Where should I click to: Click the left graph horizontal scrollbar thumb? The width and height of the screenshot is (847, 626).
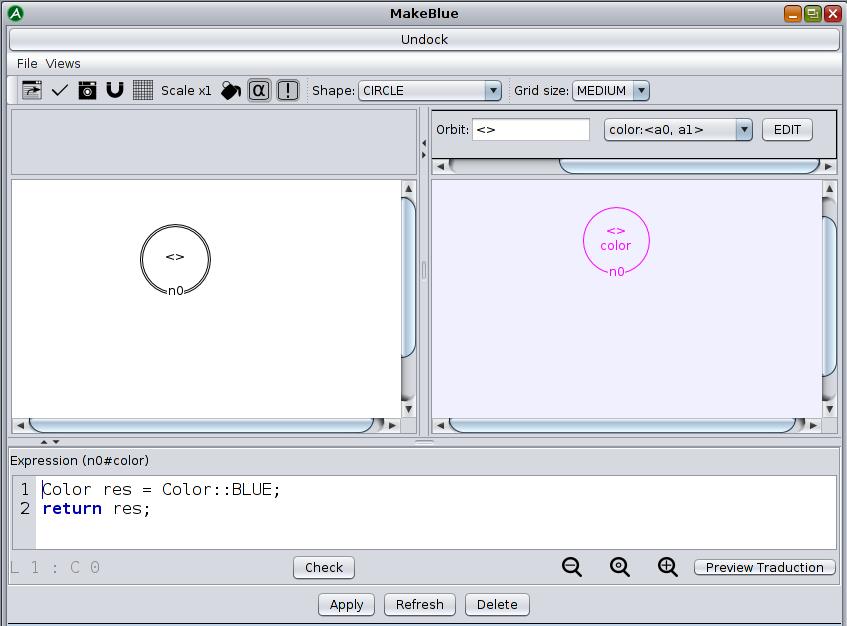202,426
